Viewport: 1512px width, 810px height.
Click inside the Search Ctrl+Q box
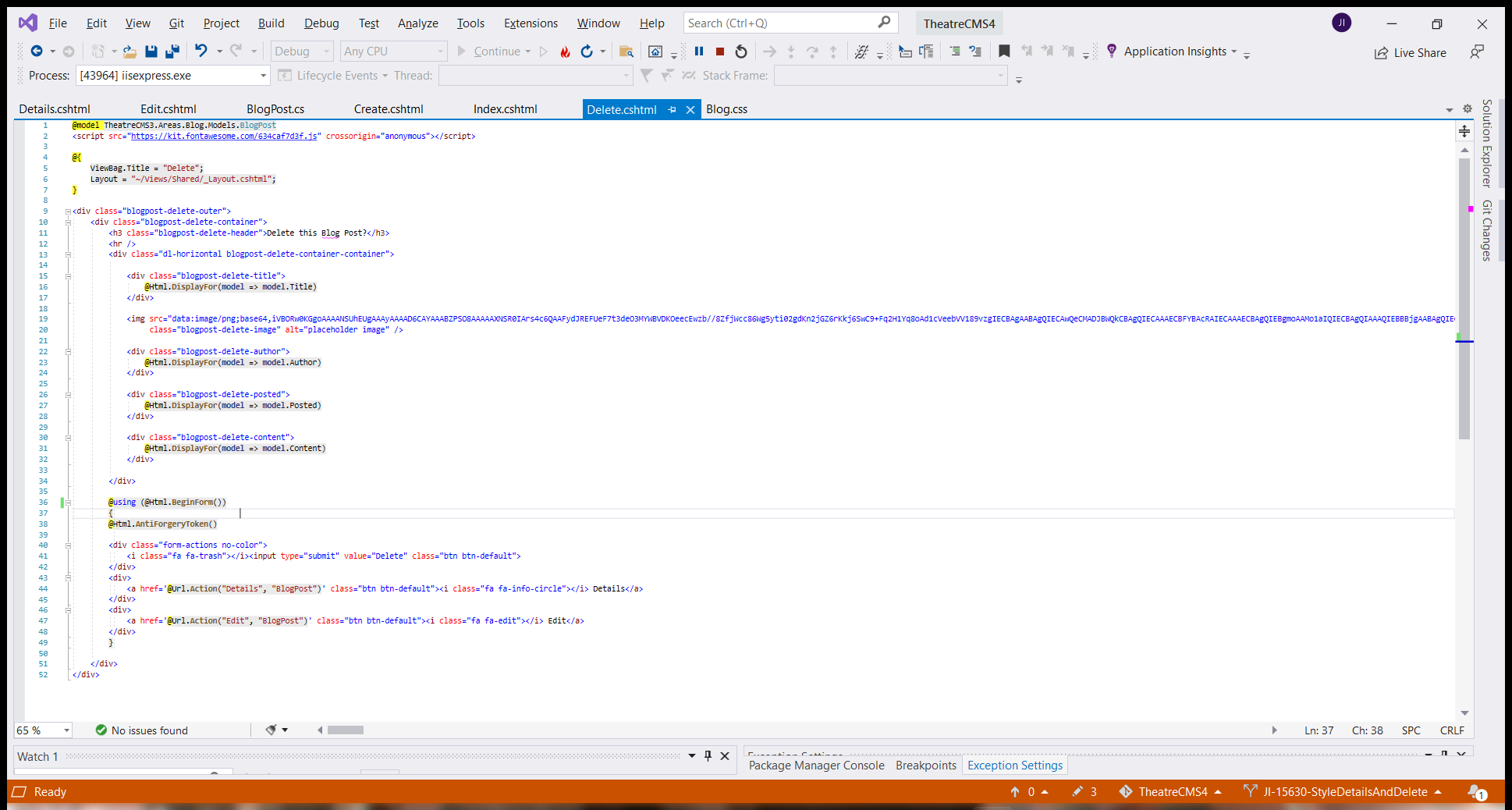pos(780,23)
